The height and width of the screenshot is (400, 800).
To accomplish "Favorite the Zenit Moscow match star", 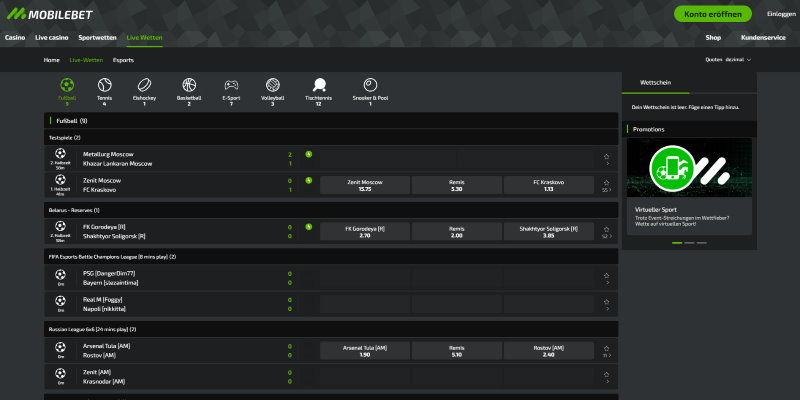I will [x=607, y=183].
